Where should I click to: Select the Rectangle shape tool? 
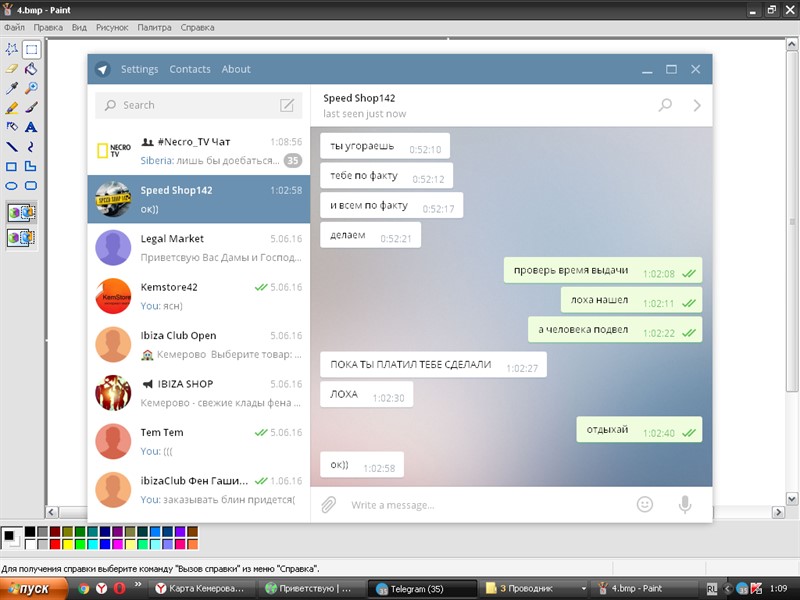(12, 166)
